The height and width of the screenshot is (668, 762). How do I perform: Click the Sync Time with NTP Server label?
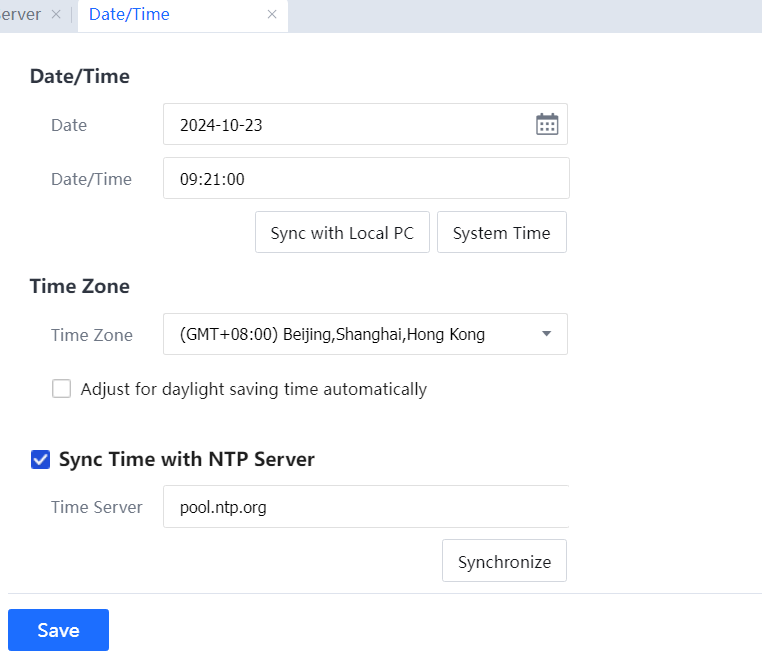coord(187,460)
